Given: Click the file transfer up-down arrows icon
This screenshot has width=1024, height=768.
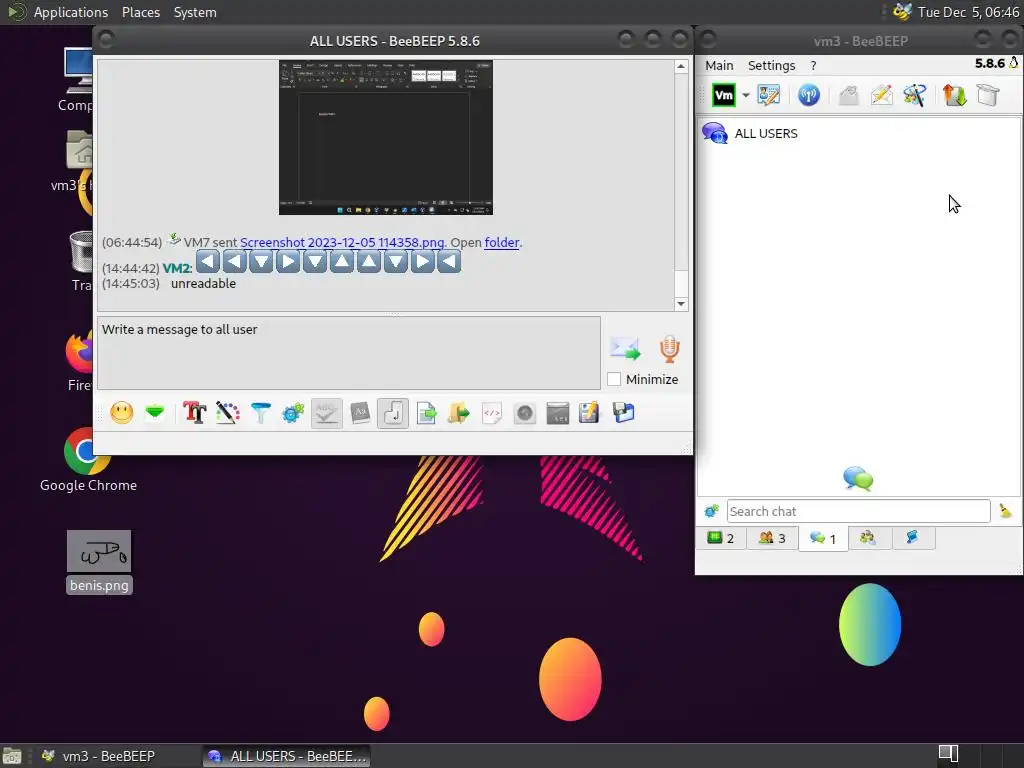Looking at the screenshot, I should point(954,95).
